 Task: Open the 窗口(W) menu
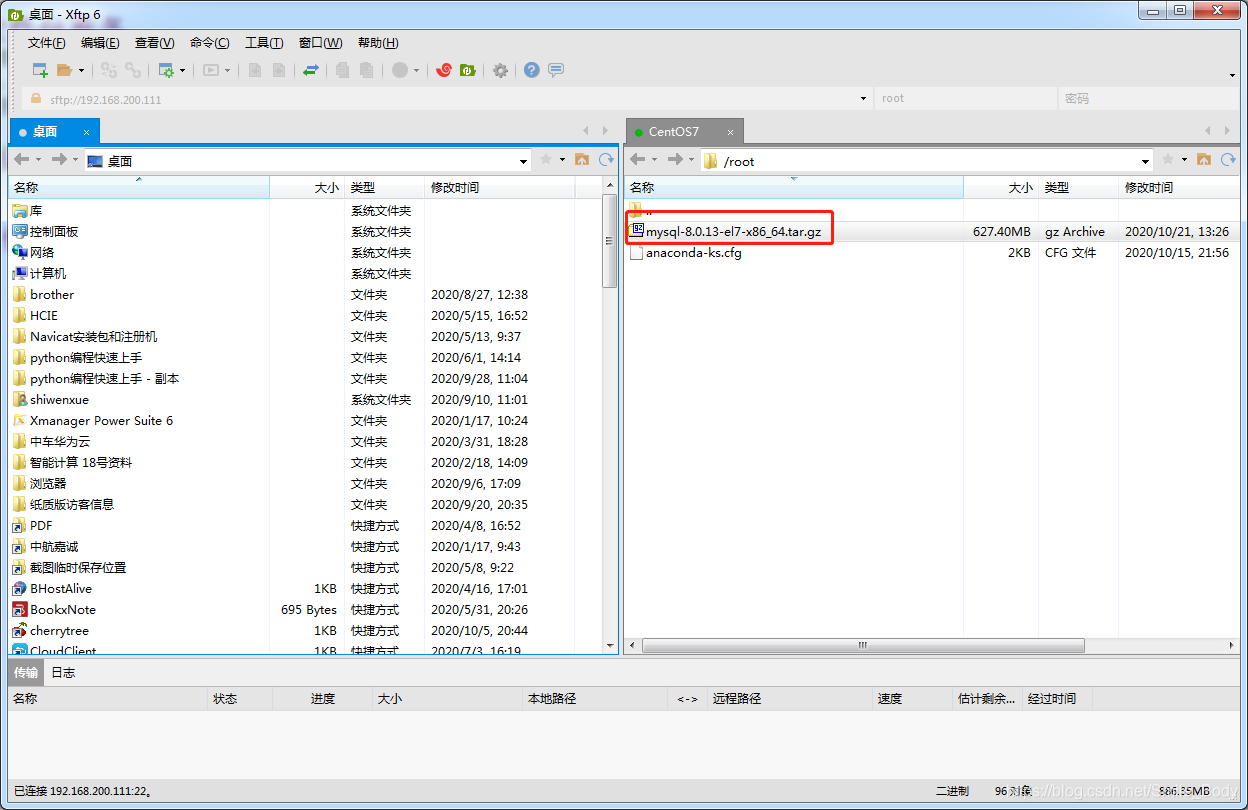point(320,43)
